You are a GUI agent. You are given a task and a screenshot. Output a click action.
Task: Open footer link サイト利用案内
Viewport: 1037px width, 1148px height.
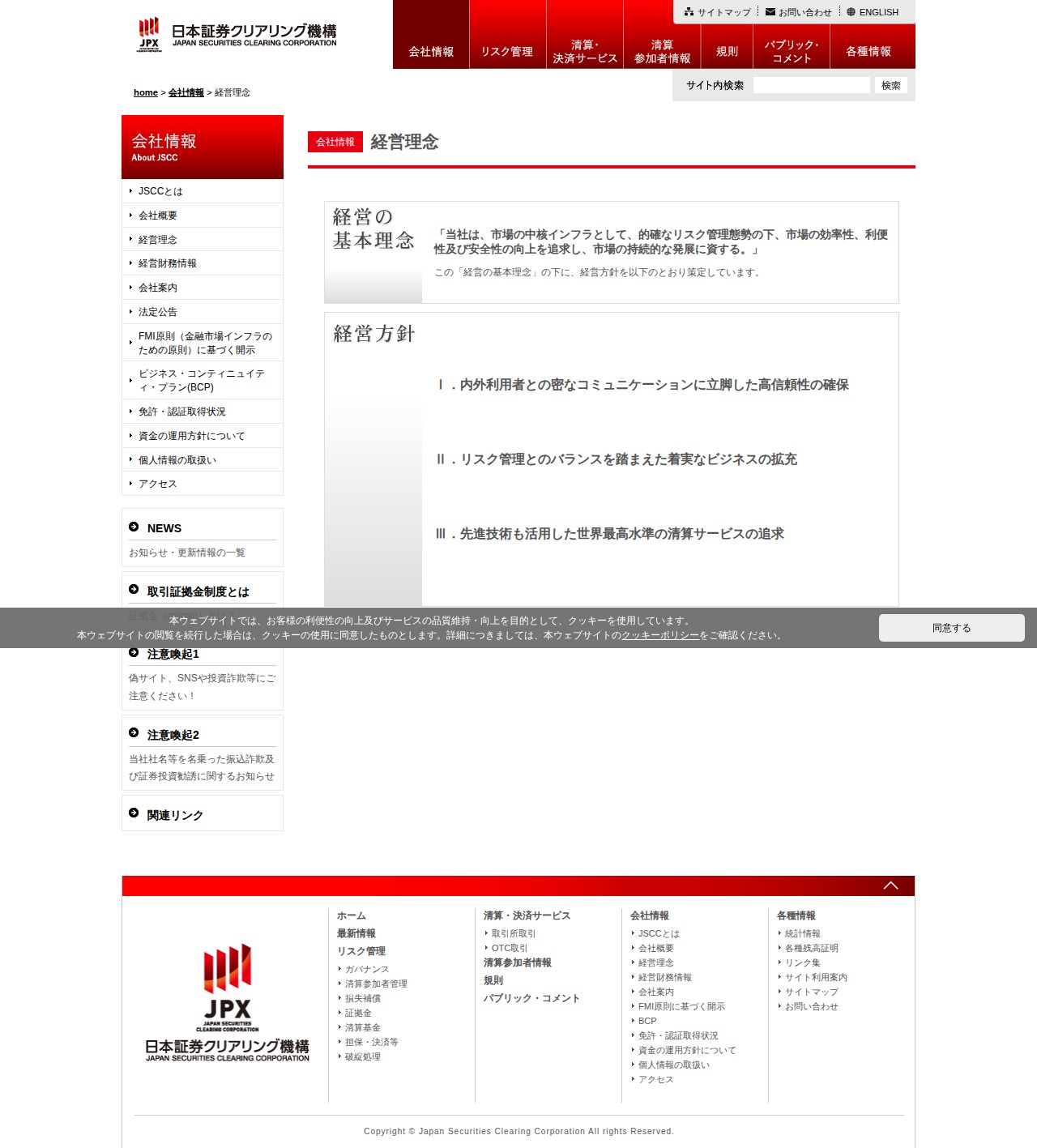click(816, 977)
